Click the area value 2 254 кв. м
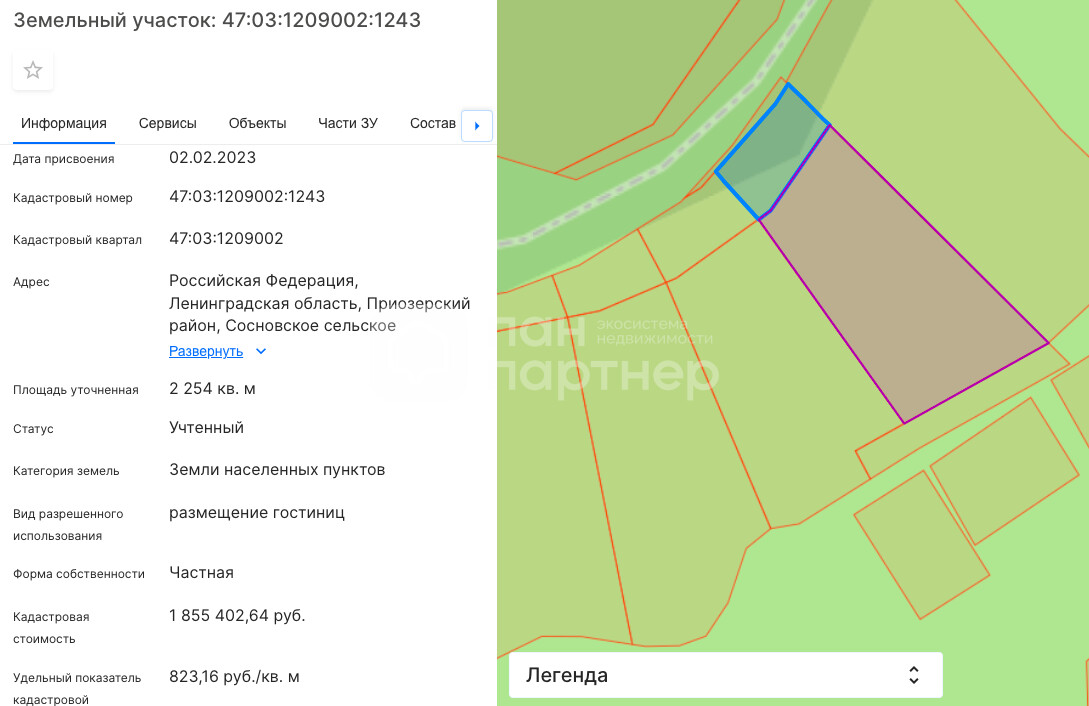The width and height of the screenshot is (1089, 706). [212, 388]
